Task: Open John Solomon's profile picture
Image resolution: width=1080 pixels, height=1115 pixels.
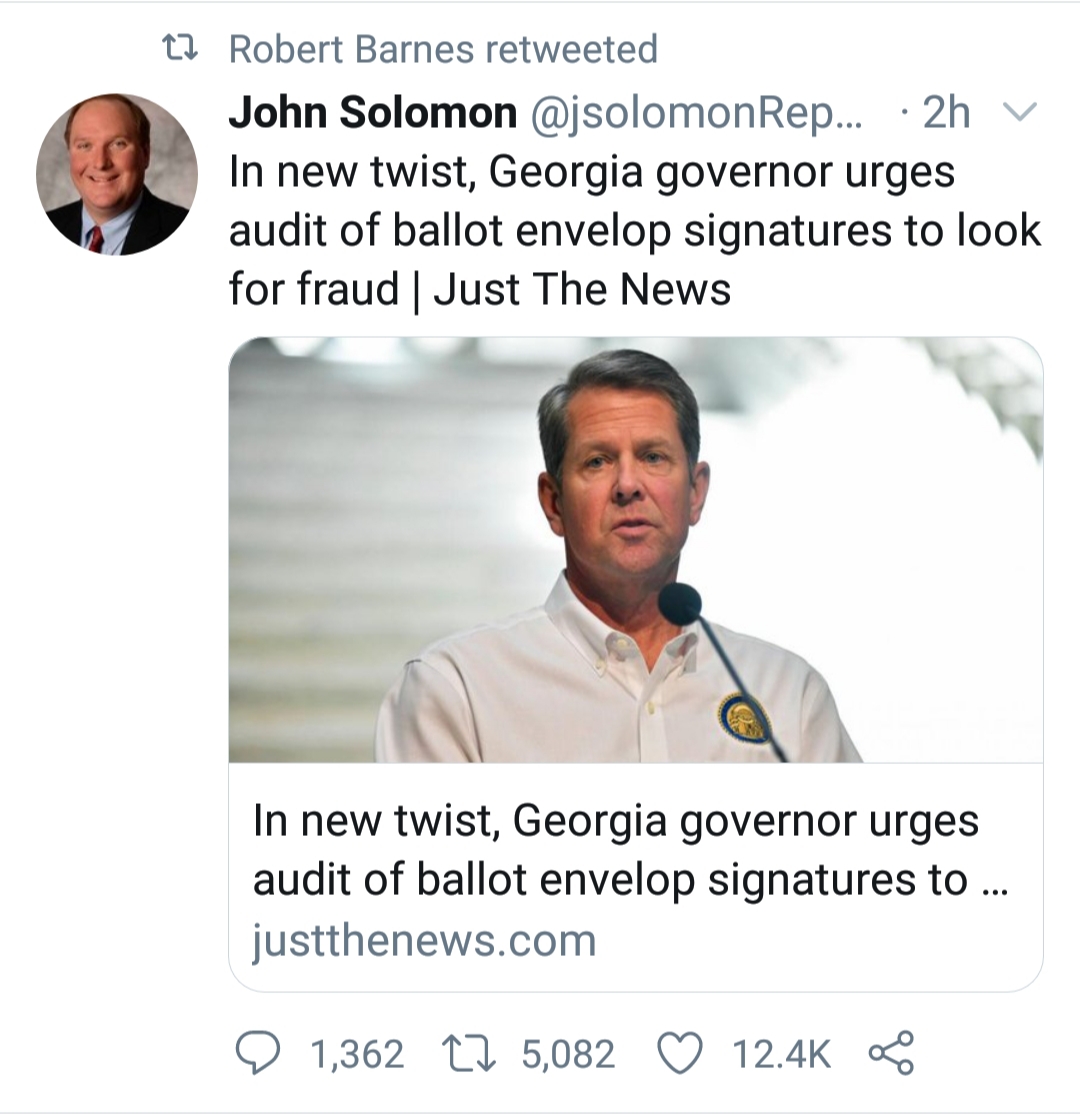Action: click(117, 174)
